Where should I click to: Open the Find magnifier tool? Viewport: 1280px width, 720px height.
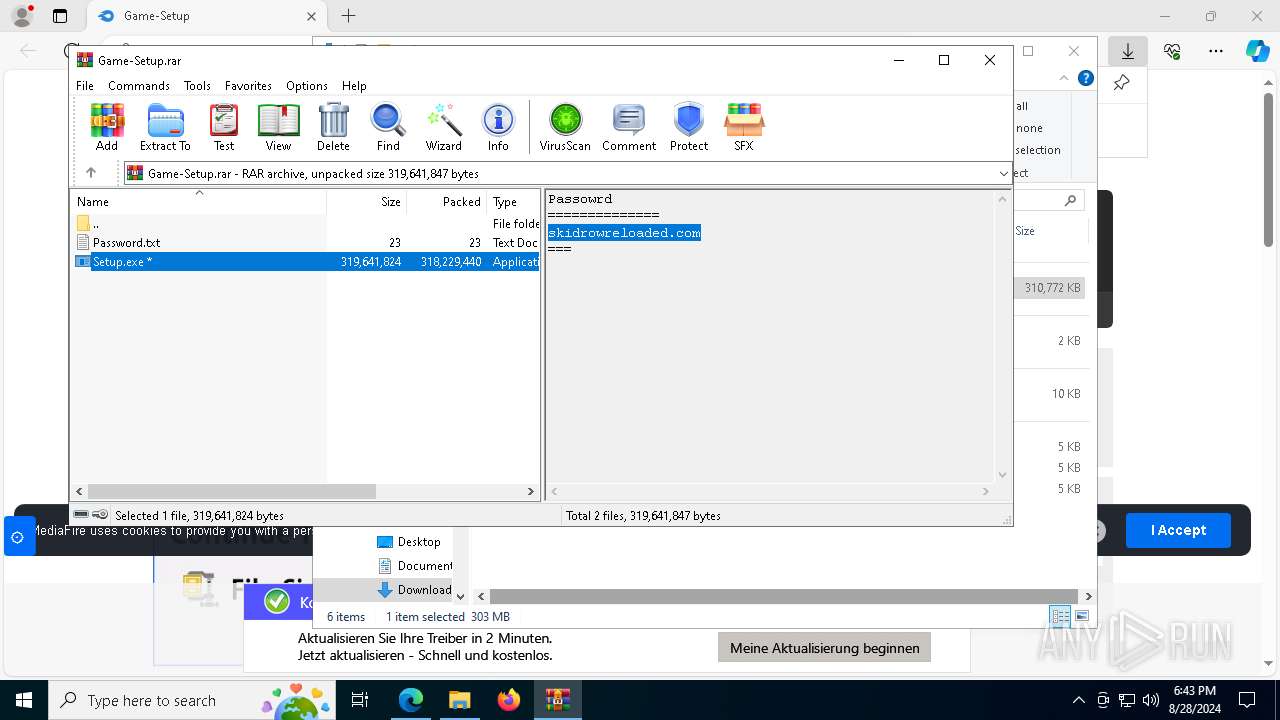[388, 127]
